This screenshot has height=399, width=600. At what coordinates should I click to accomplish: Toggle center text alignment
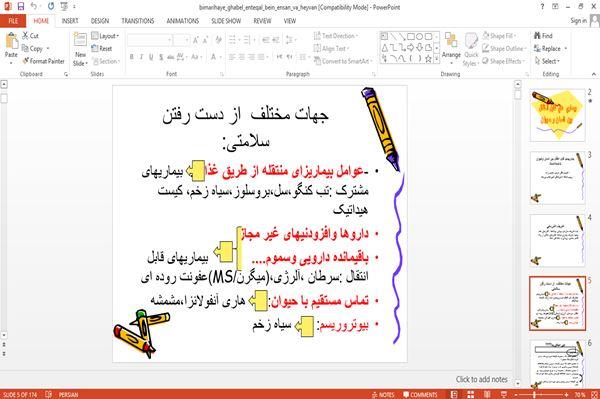tap(241, 57)
